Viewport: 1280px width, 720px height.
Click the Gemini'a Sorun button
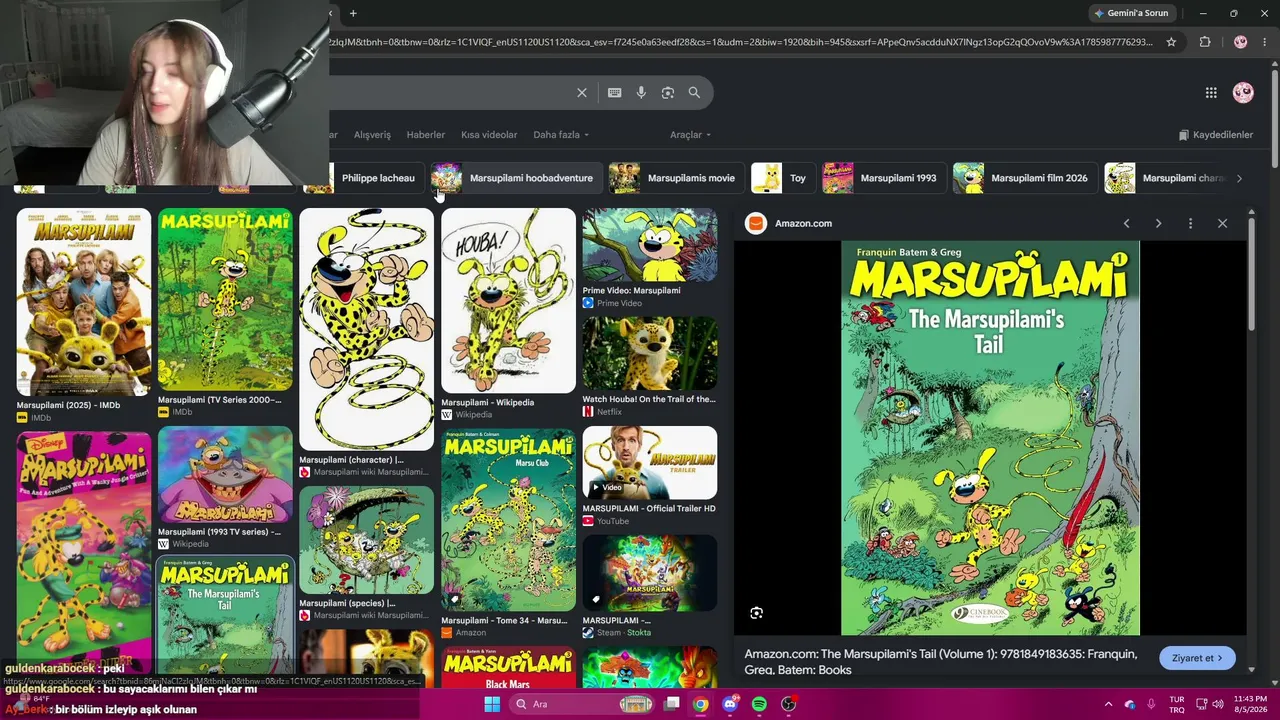(1131, 13)
